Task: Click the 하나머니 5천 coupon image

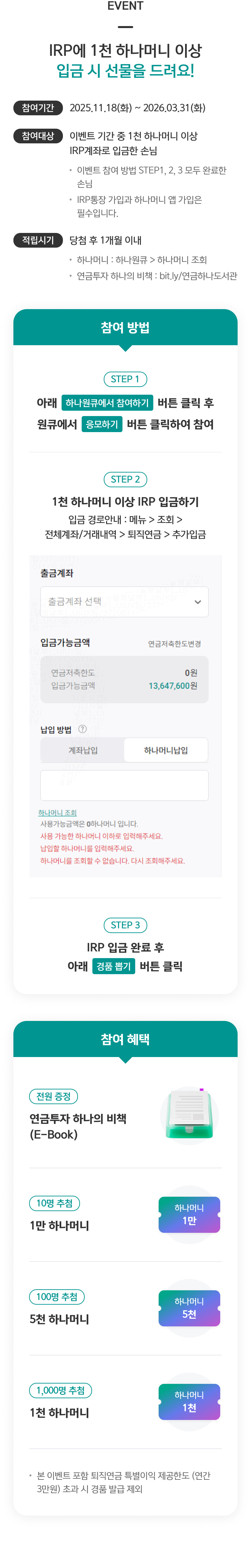Action: point(189,1308)
